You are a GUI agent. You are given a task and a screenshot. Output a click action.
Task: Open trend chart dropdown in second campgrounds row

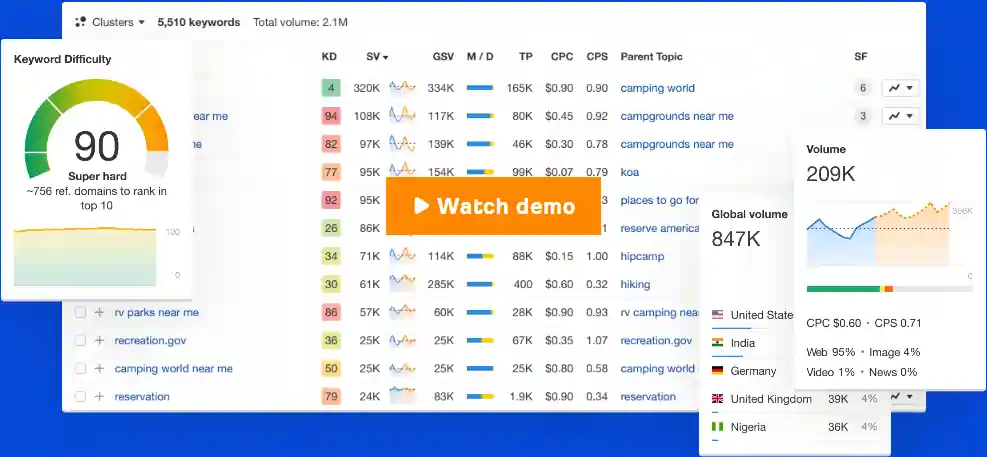click(900, 116)
